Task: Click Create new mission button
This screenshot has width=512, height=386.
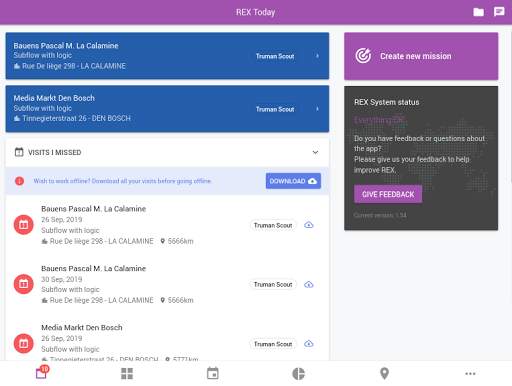Action: (421, 56)
